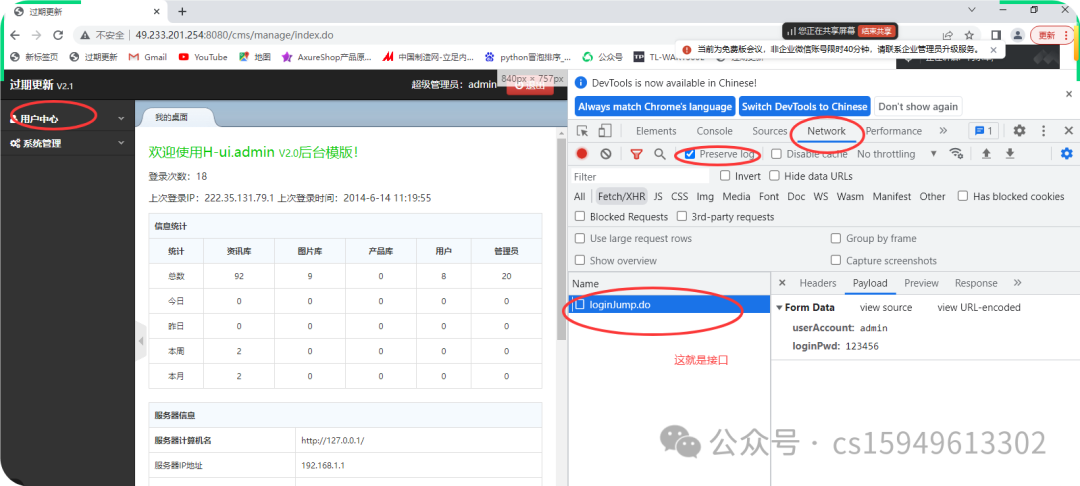Dismiss the DevTools language infobar
1080x486 pixels.
(1069, 94)
